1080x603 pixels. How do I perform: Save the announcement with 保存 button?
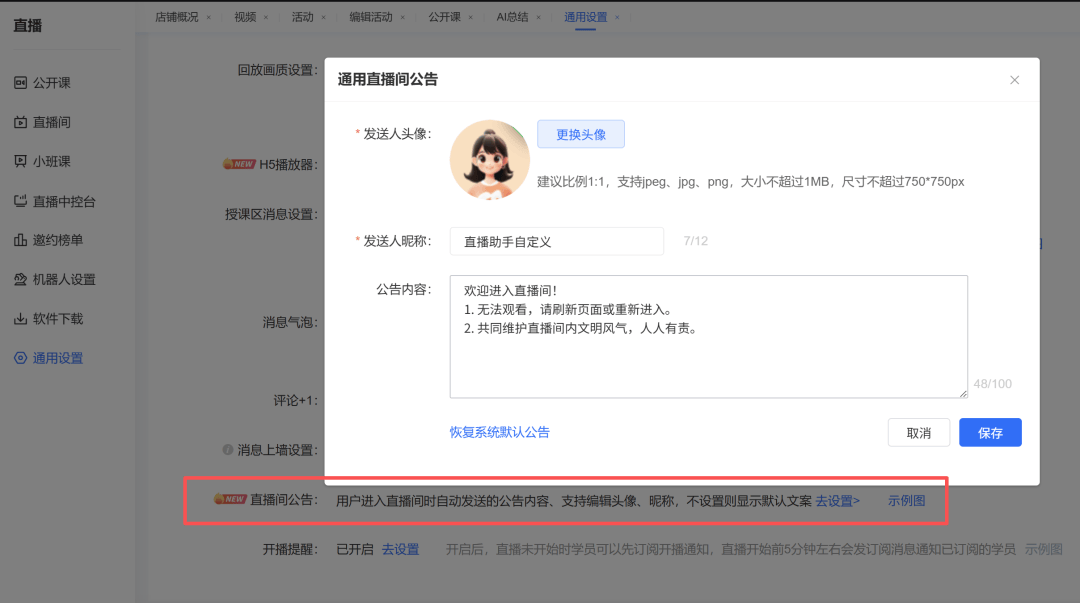pos(990,433)
